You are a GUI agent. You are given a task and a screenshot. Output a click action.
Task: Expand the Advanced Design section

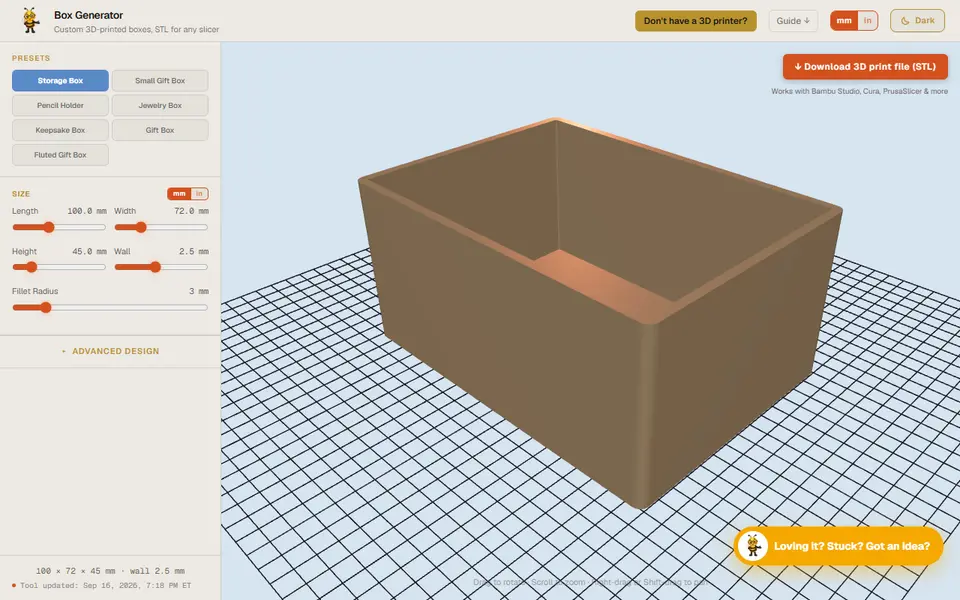pos(110,351)
